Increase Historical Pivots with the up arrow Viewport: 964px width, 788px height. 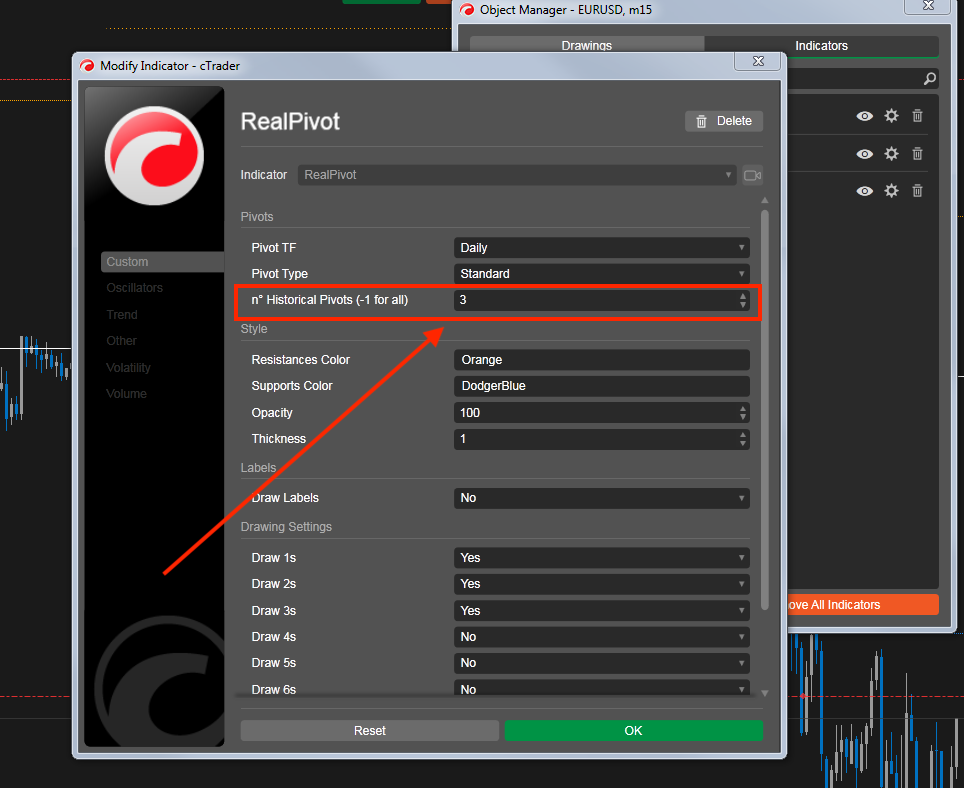[743, 296]
